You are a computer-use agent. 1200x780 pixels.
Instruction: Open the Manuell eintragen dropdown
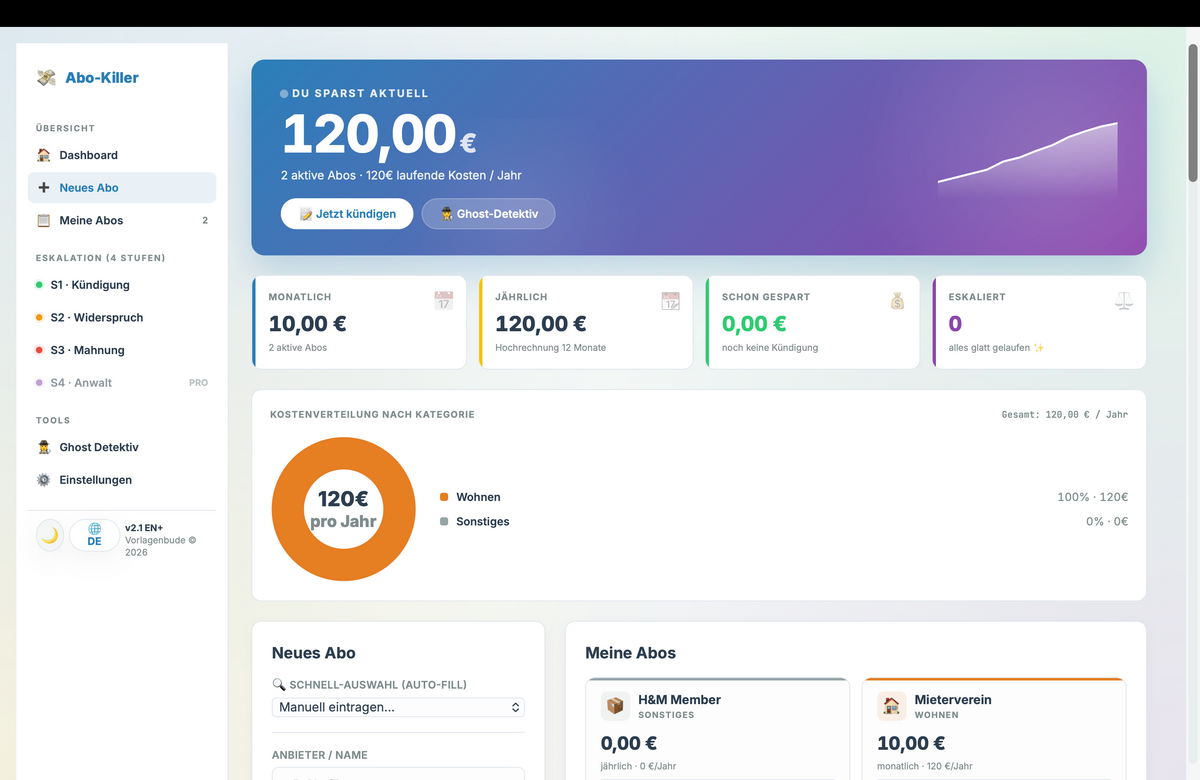[x=398, y=707]
